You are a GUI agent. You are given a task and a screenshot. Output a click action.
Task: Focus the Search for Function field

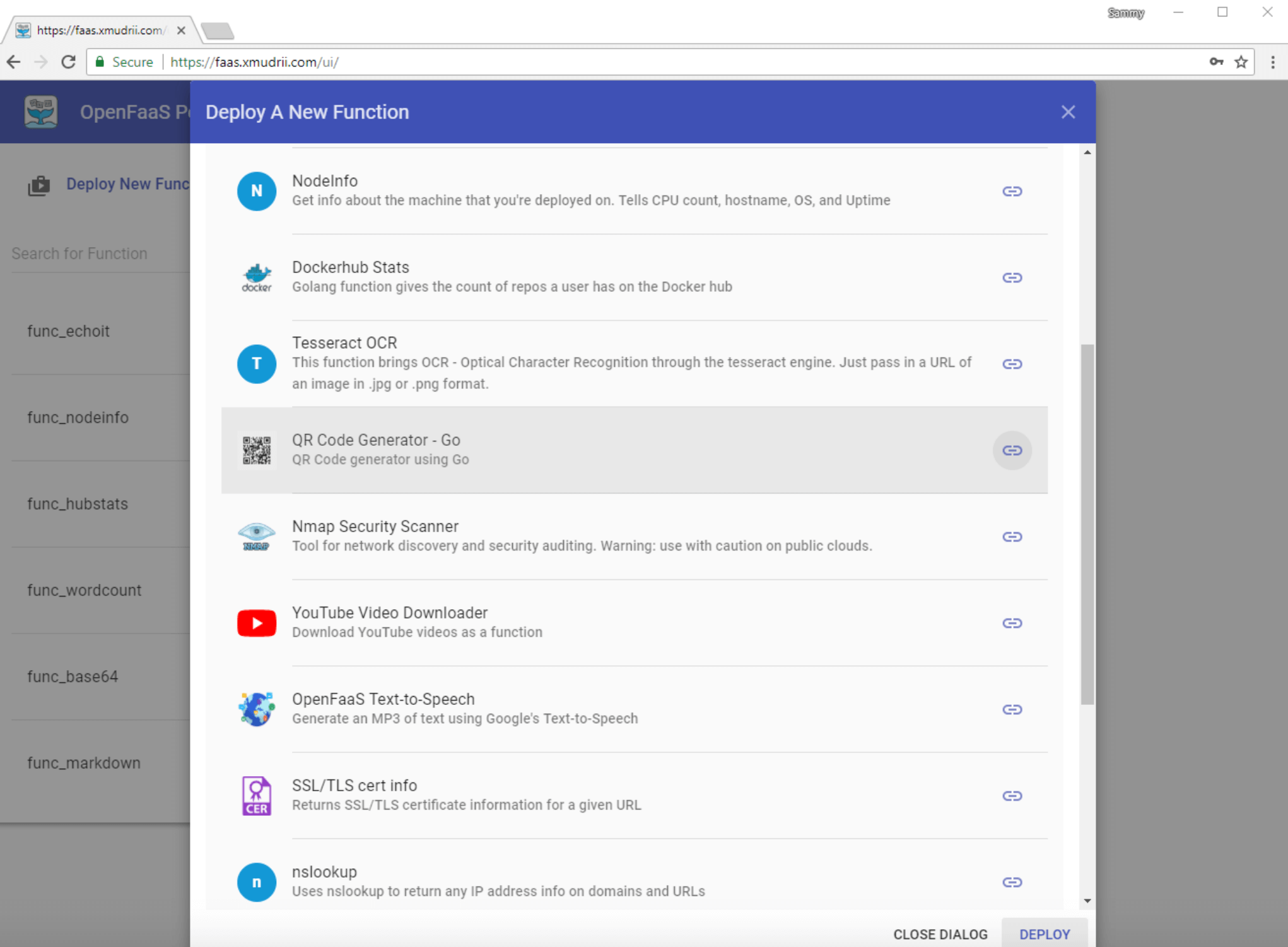tap(100, 253)
